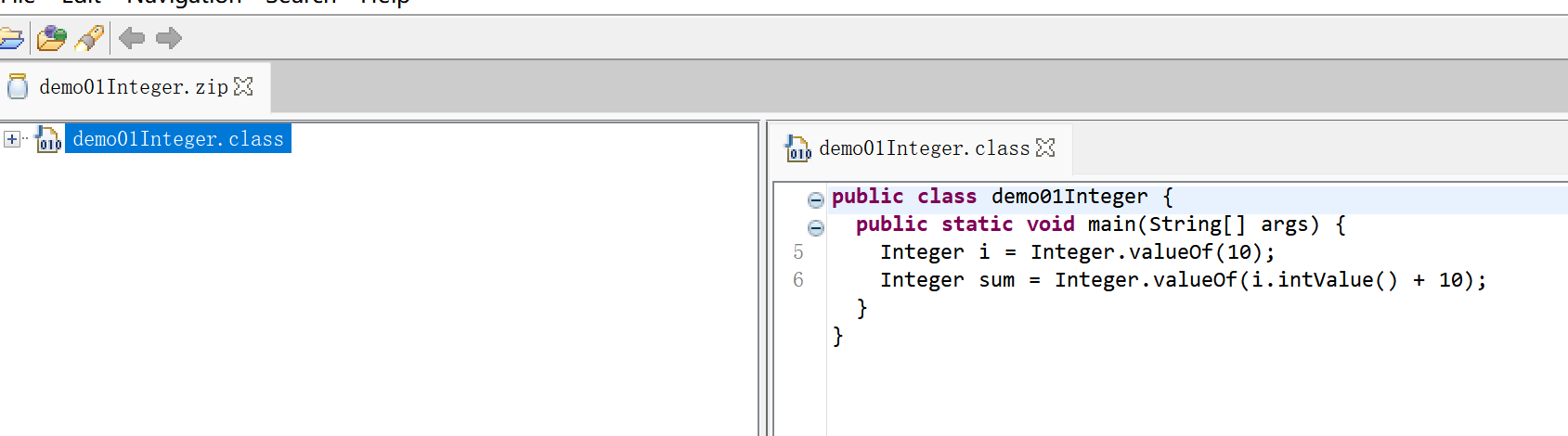Go back with the left arrow

[x=132, y=38]
